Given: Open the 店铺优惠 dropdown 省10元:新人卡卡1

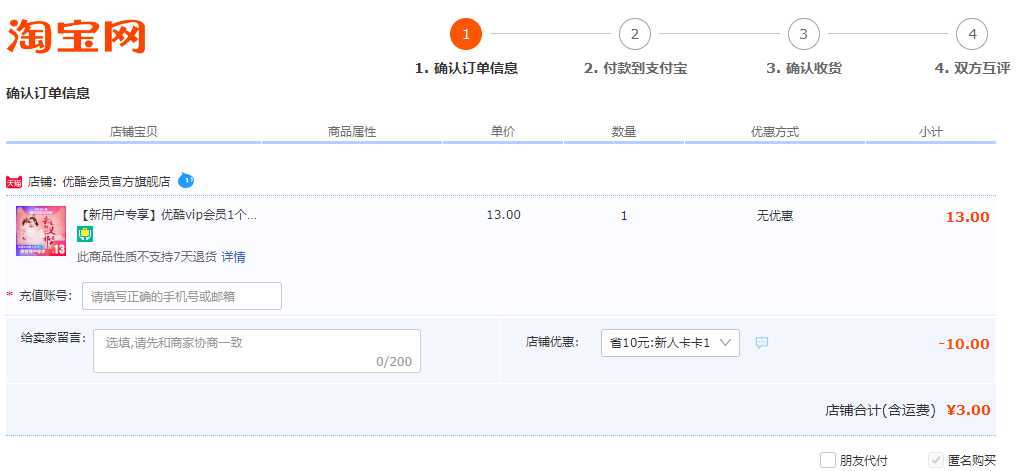Looking at the screenshot, I should tap(670, 343).
